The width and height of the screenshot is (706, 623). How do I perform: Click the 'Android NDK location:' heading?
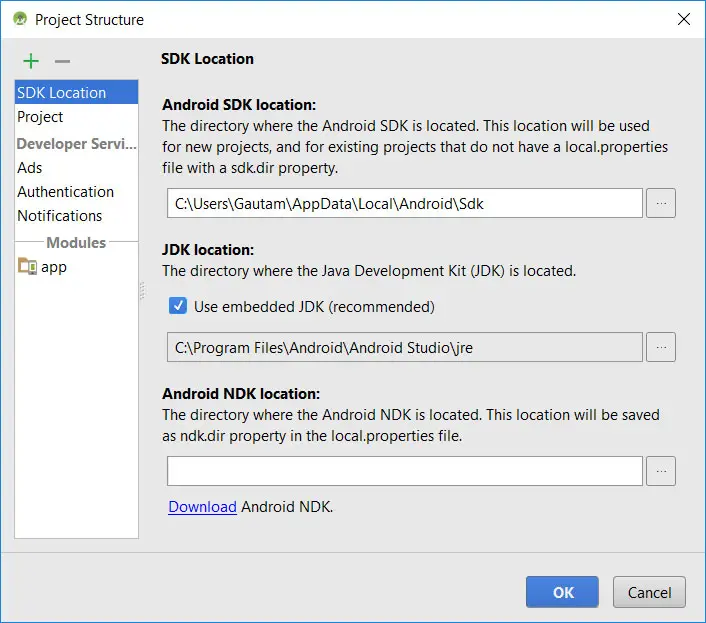pos(241,393)
